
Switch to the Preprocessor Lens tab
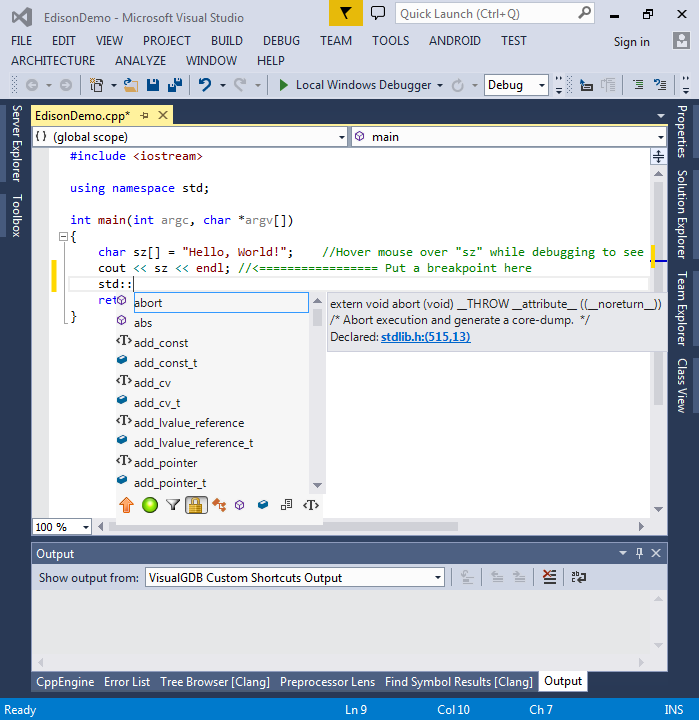(x=327, y=682)
